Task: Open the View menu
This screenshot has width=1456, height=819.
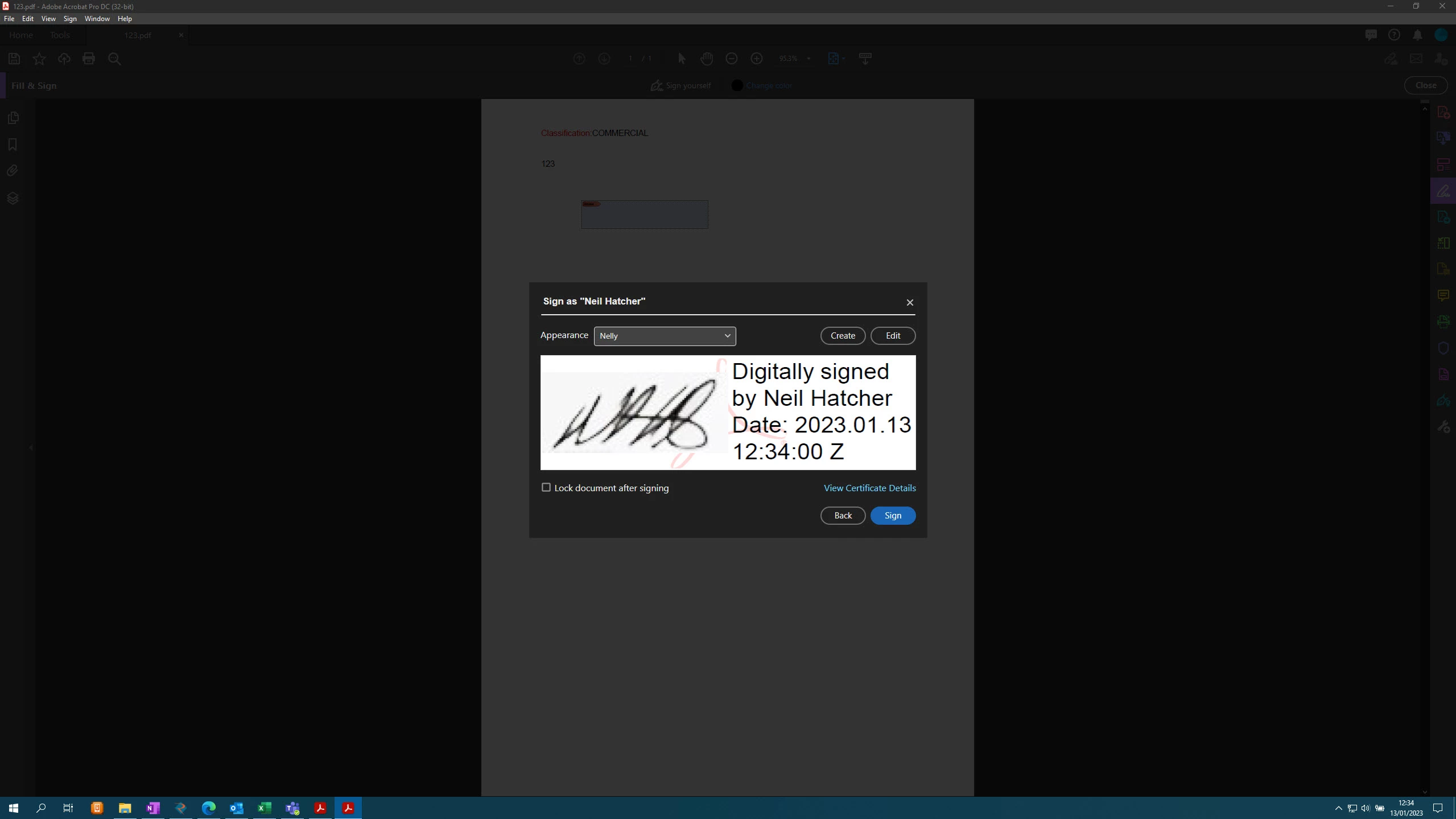Action: (48, 19)
